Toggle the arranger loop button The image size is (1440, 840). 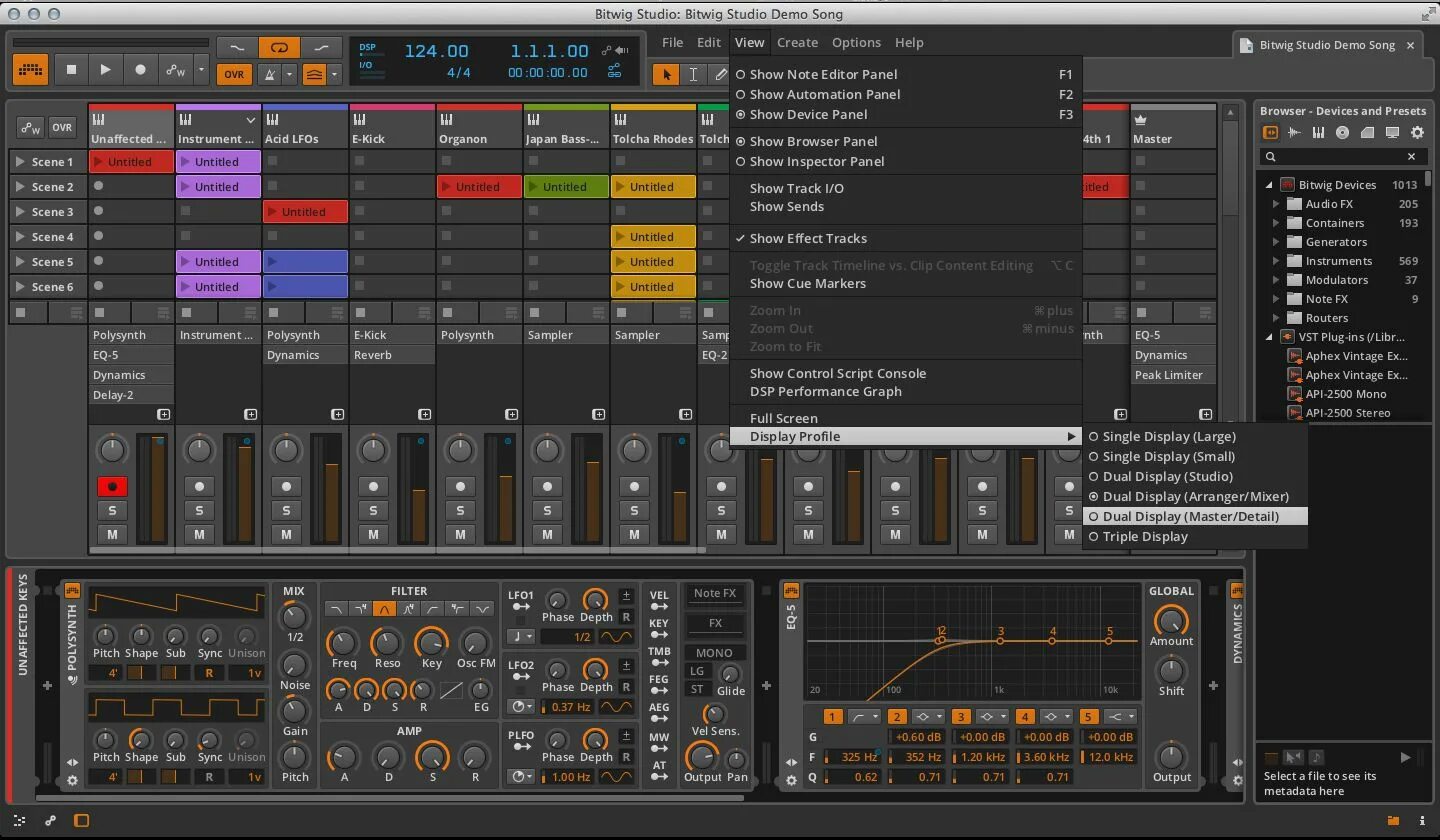(279, 47)
